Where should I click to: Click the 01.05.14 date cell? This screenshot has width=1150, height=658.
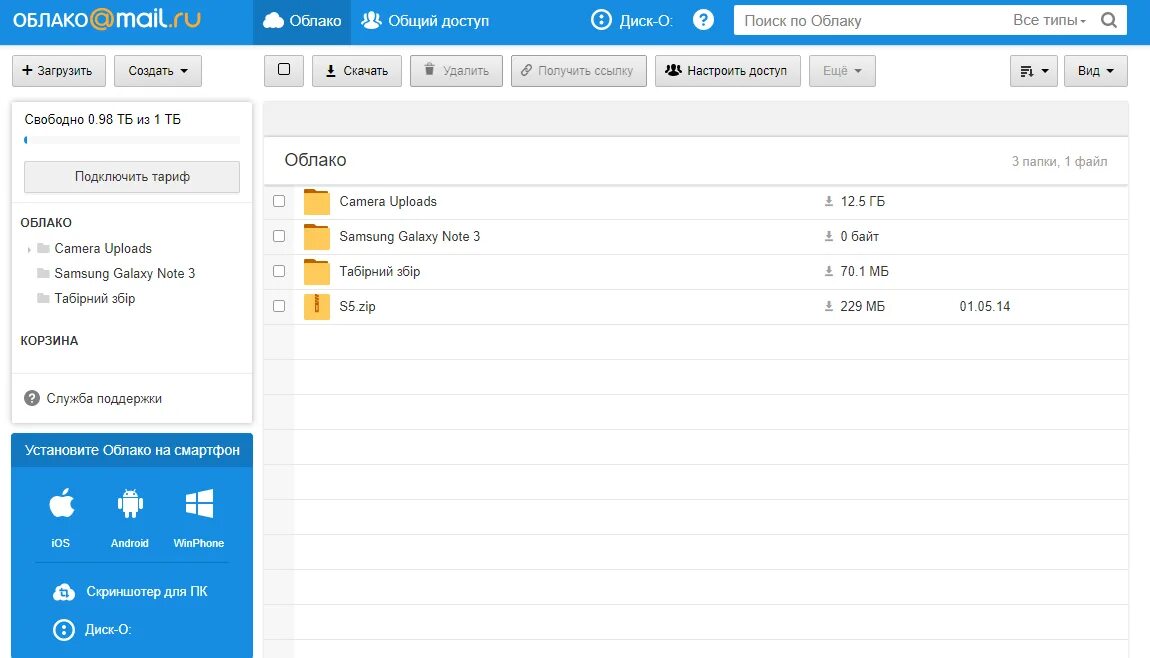pyautogui.click(x=985, y=307)
